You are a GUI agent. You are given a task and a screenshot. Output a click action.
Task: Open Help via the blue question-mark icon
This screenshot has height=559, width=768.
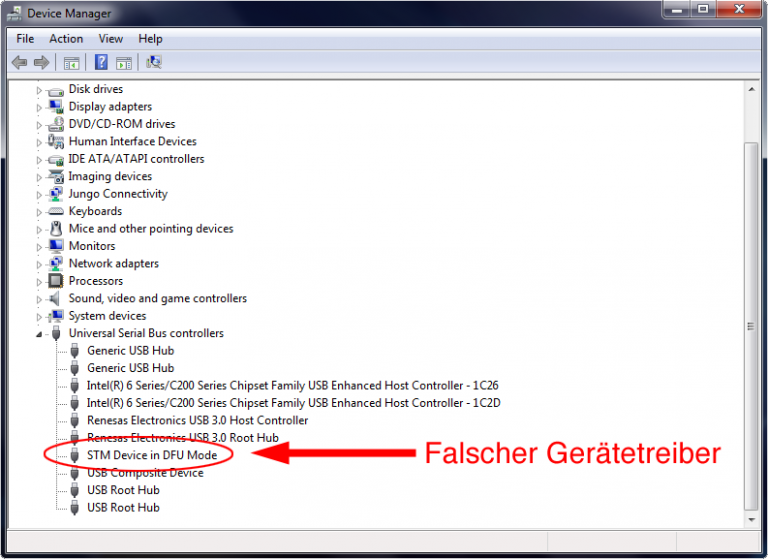(101, 62)
